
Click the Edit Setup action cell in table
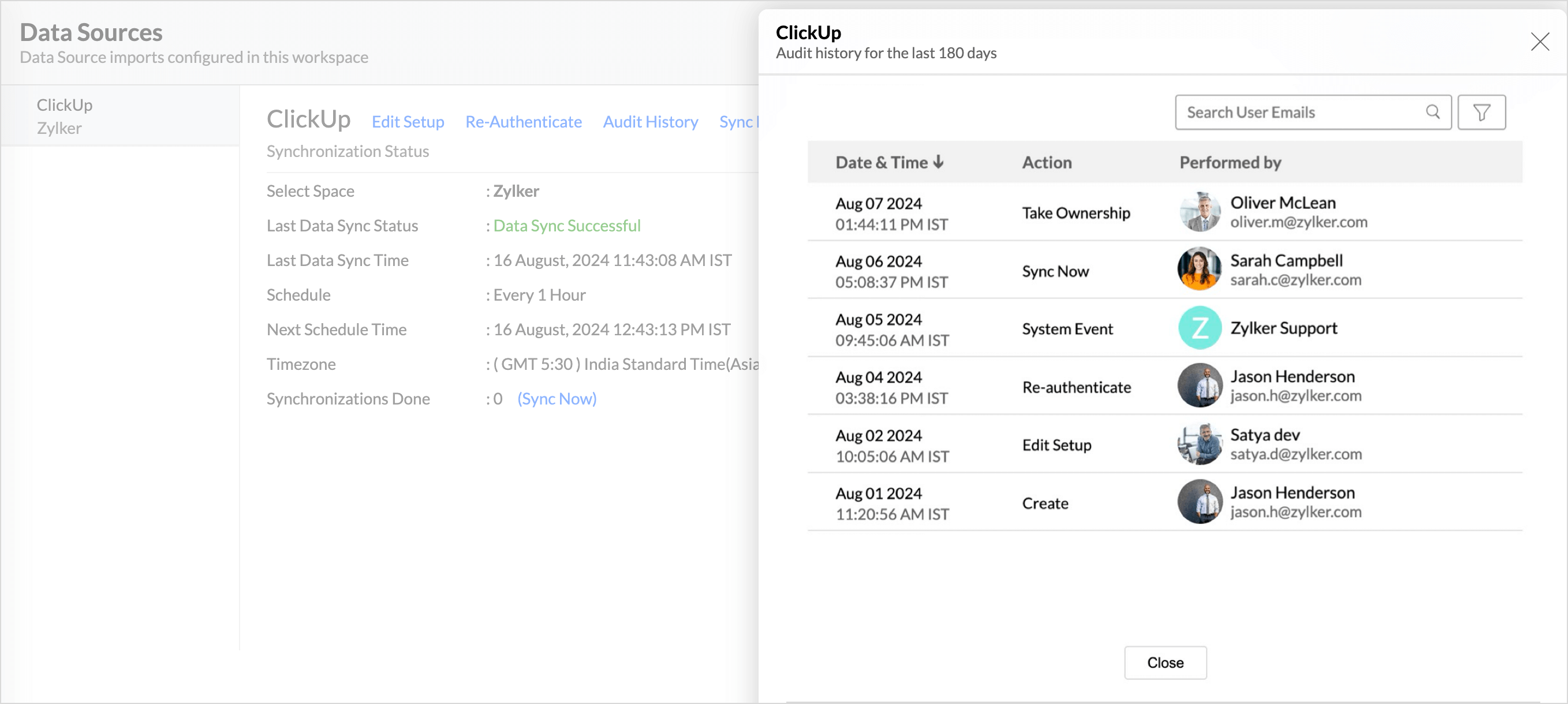1056,445
